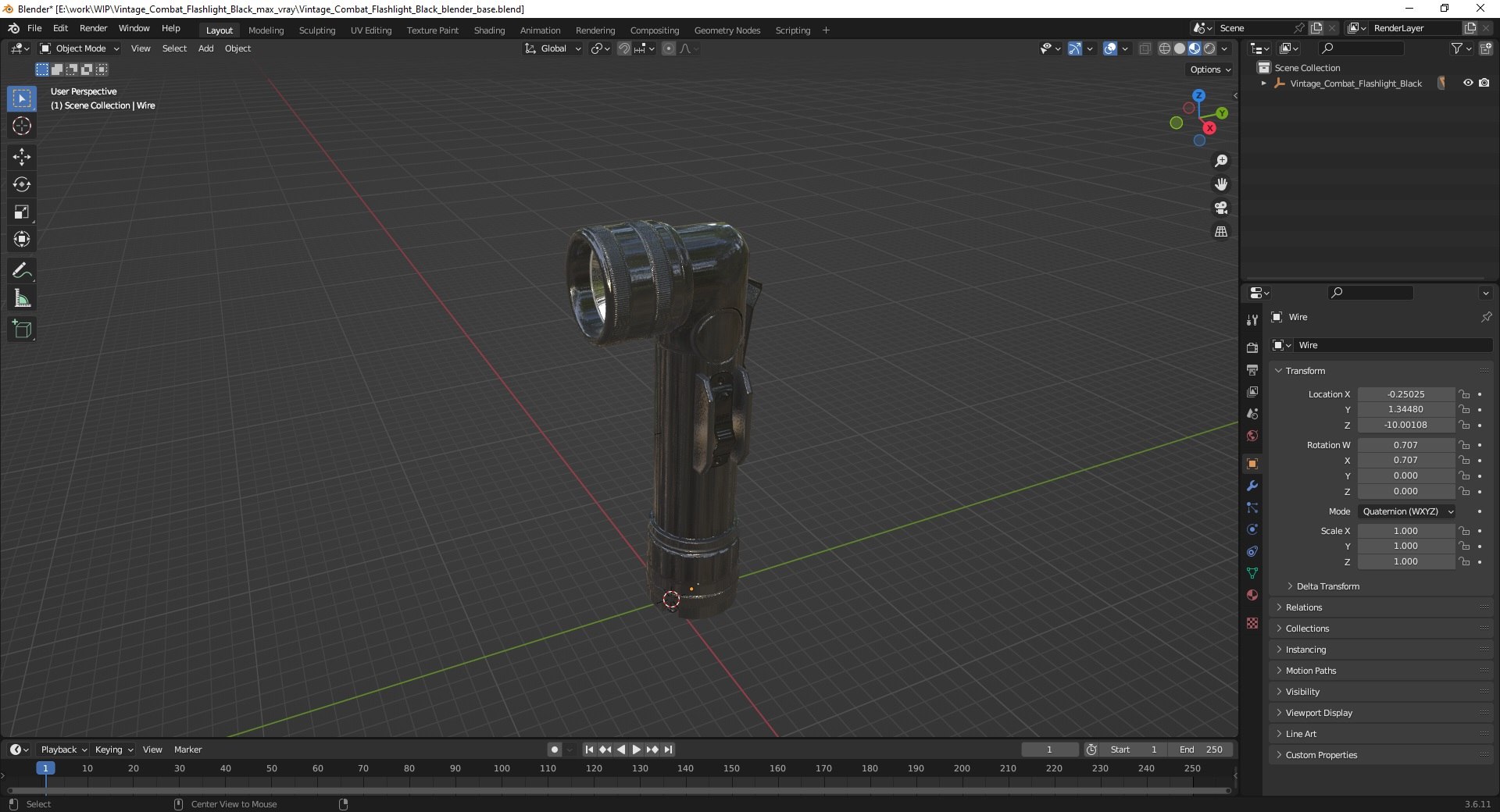Open the Playback popover
Viewport: 1500px width, 812px height.
[63, 750]
